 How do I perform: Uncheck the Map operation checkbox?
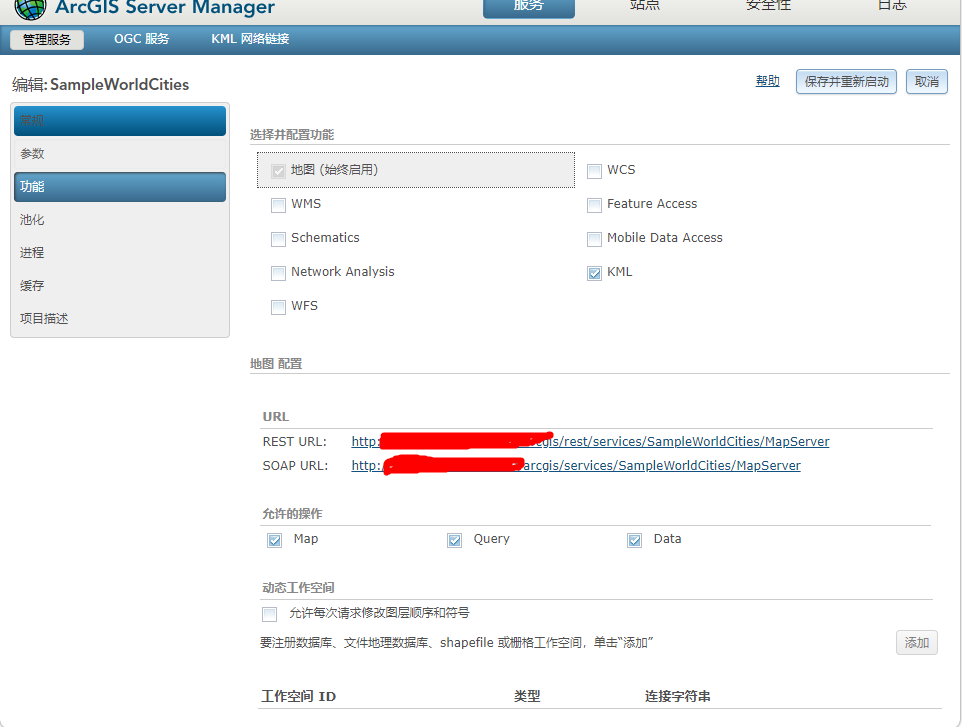pos(274,540)
